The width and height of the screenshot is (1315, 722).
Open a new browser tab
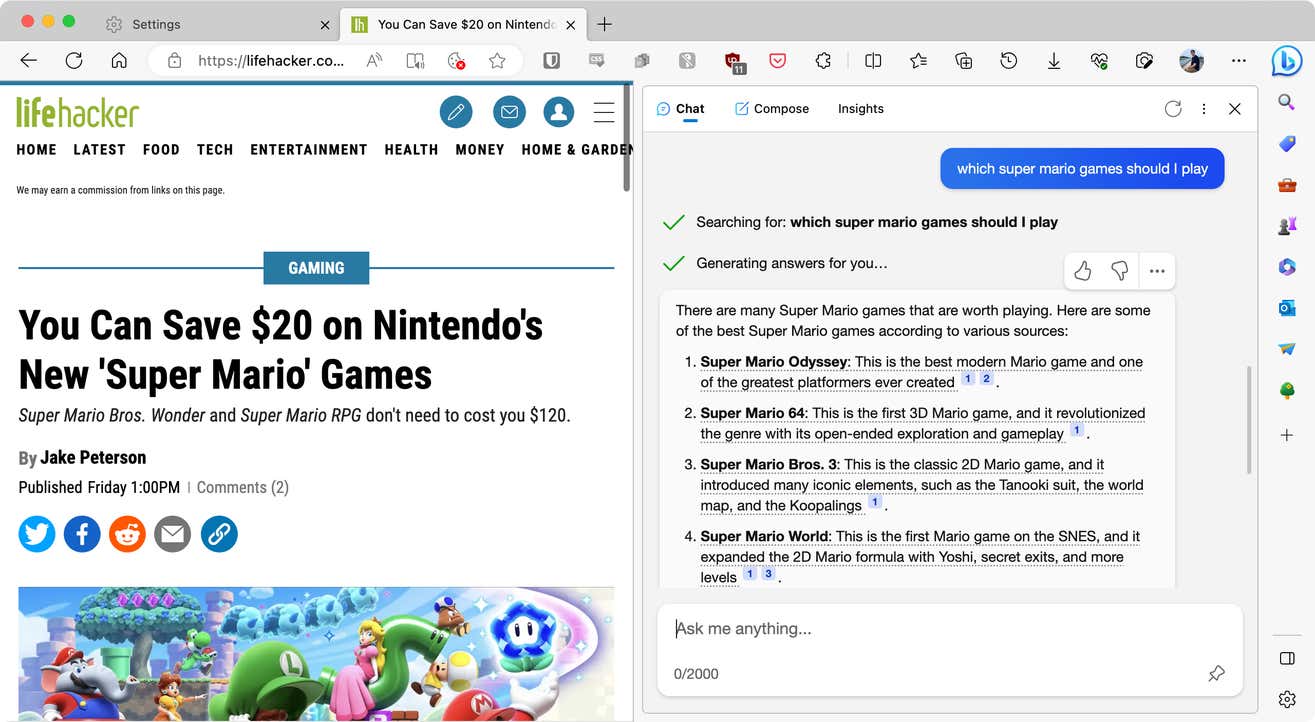click(x=604, y=24)
